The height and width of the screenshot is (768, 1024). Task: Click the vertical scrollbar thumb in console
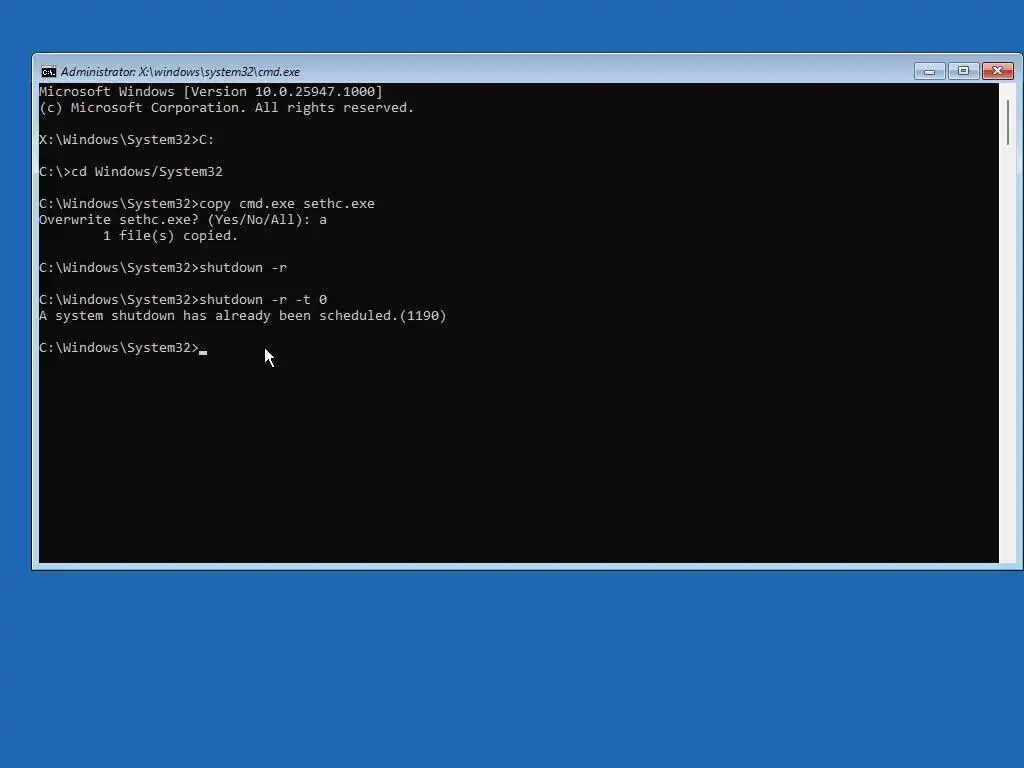click(x=1009, y=123)
